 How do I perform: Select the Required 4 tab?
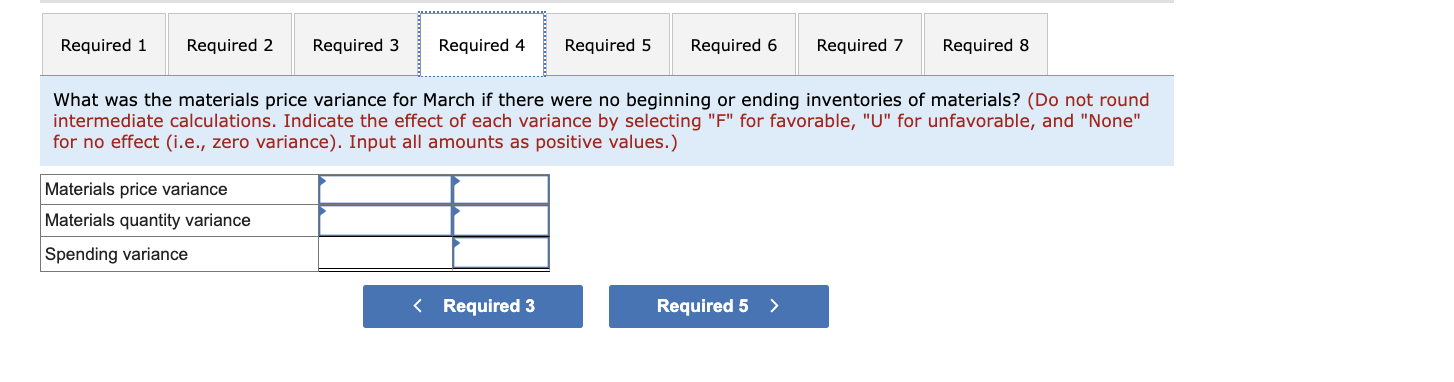tap(482, 45)
